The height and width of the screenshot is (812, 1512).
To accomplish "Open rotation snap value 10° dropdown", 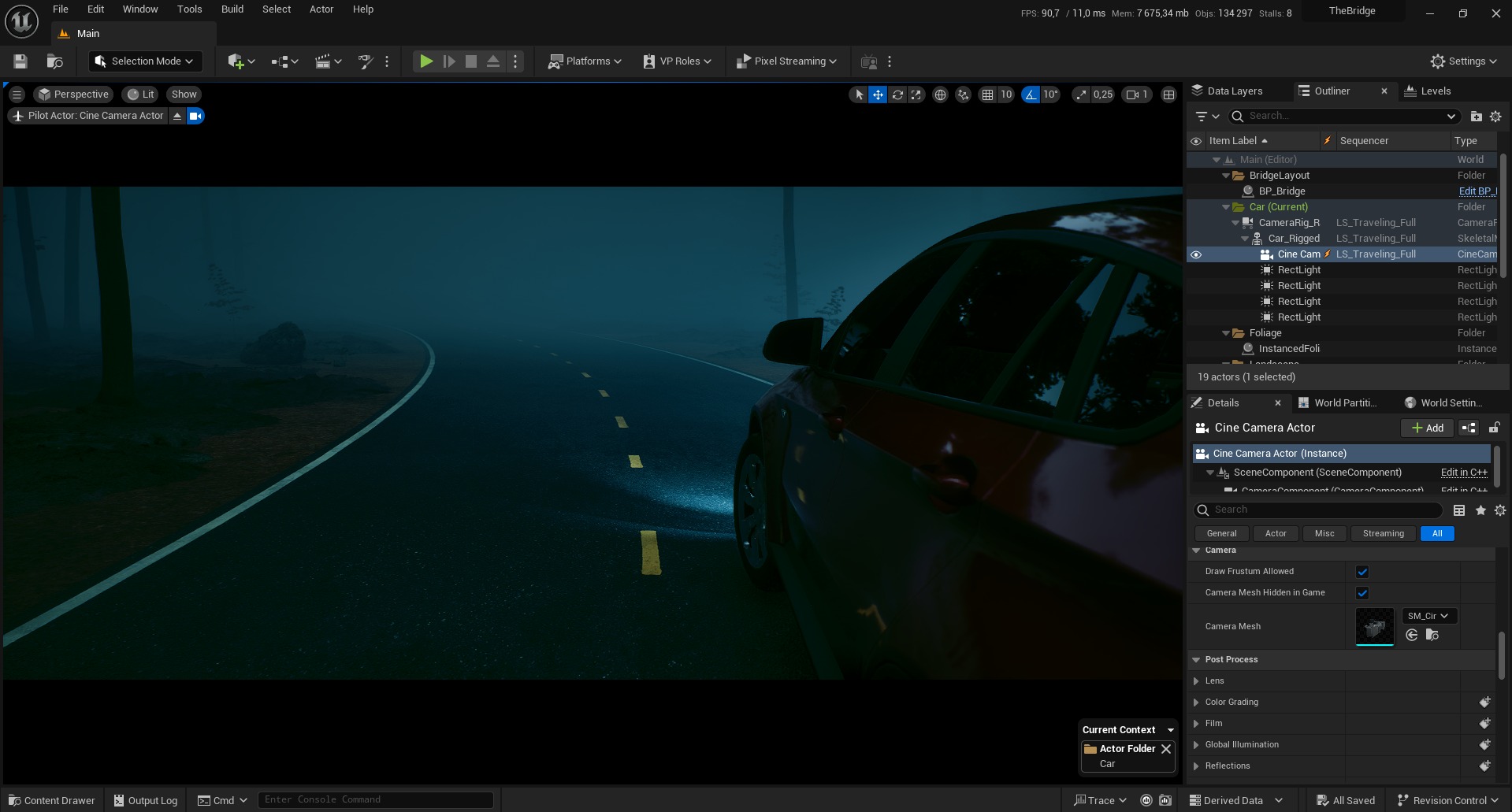I will 1050,95.
